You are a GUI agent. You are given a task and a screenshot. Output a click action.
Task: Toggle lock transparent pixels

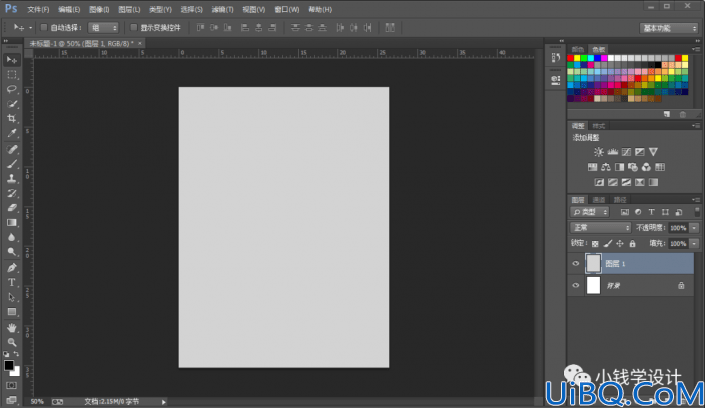coord(595,244)
